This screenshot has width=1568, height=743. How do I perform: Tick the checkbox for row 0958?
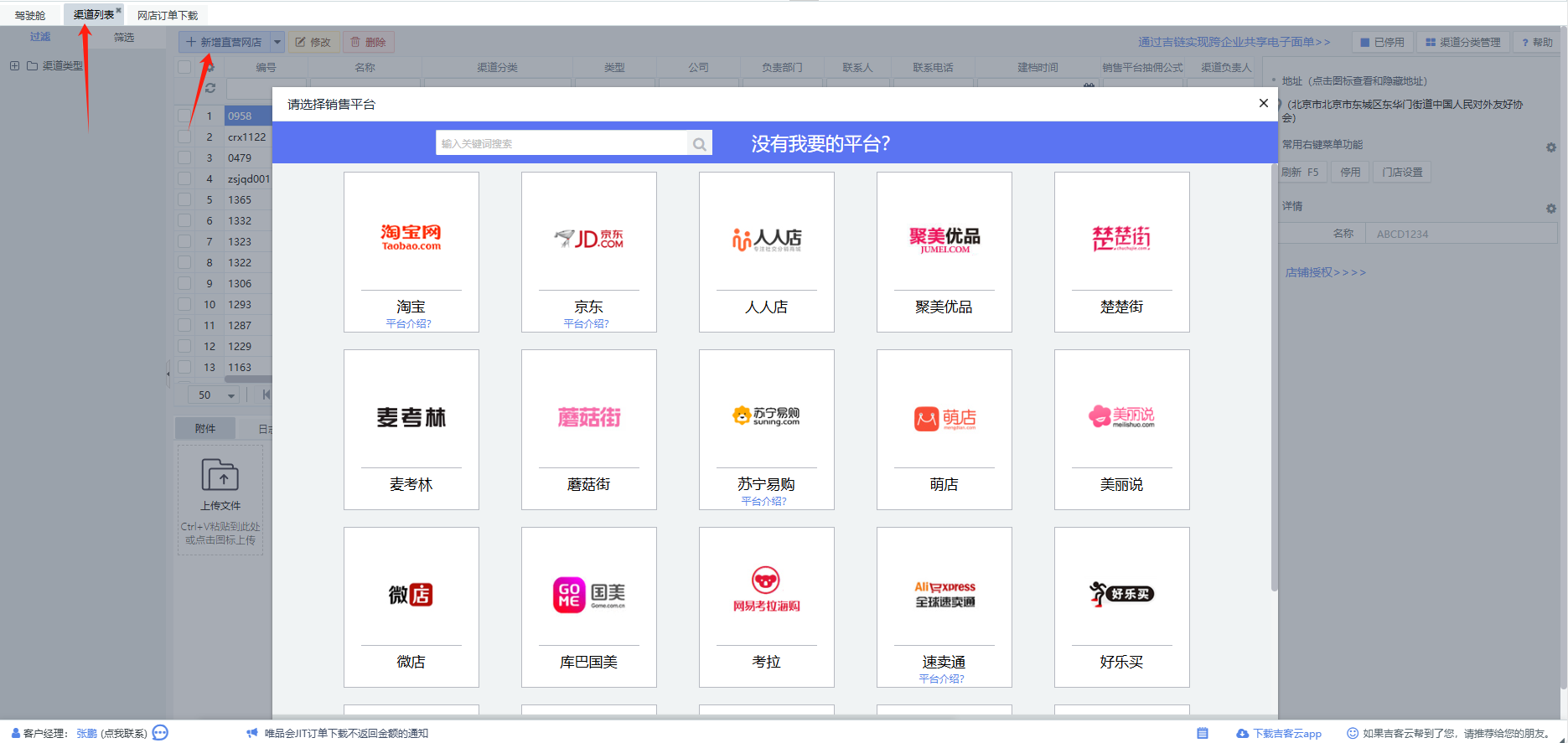[x=184, y=116]
